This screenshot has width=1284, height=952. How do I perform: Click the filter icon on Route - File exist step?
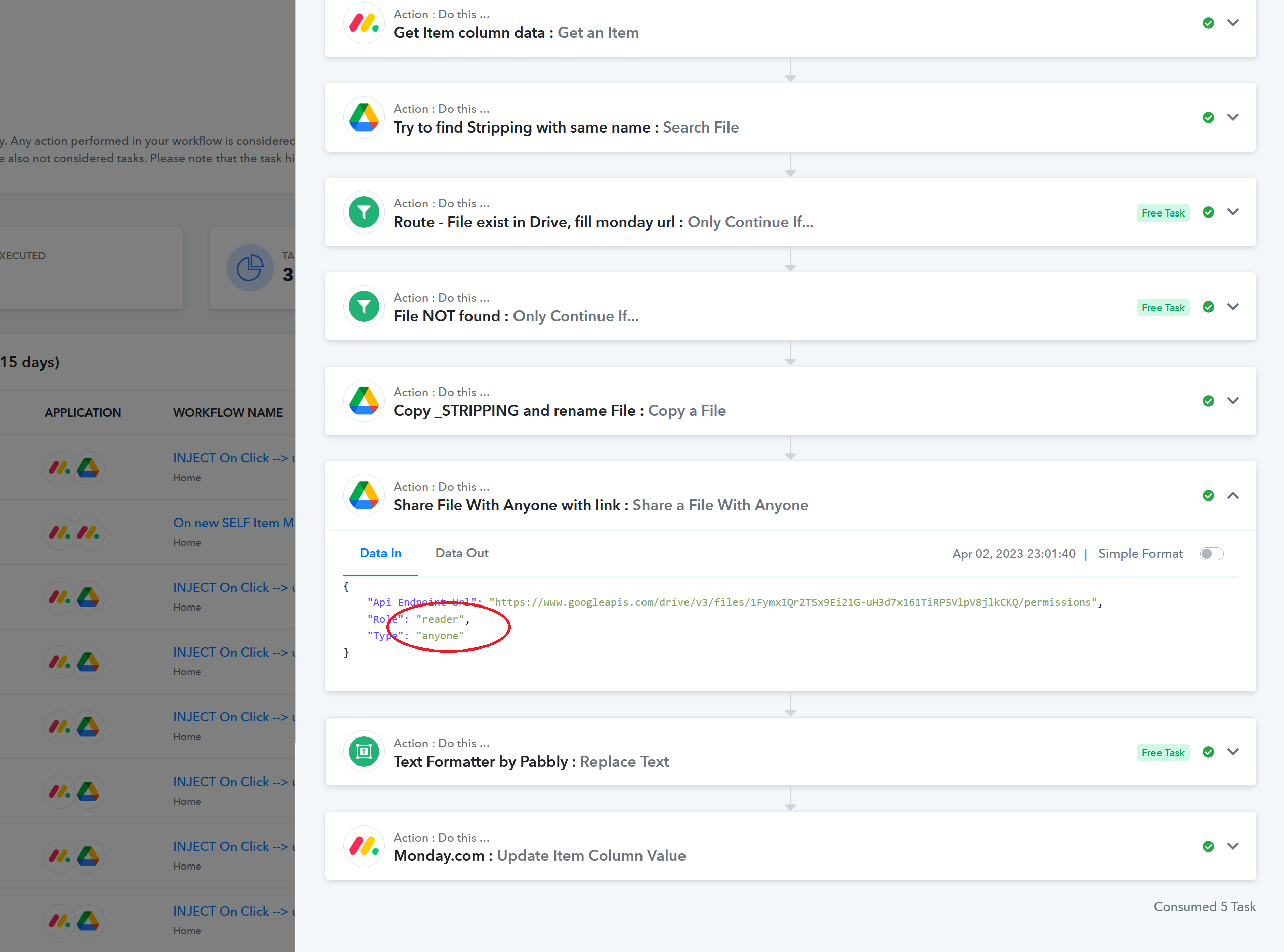click(x=364, y=212)
